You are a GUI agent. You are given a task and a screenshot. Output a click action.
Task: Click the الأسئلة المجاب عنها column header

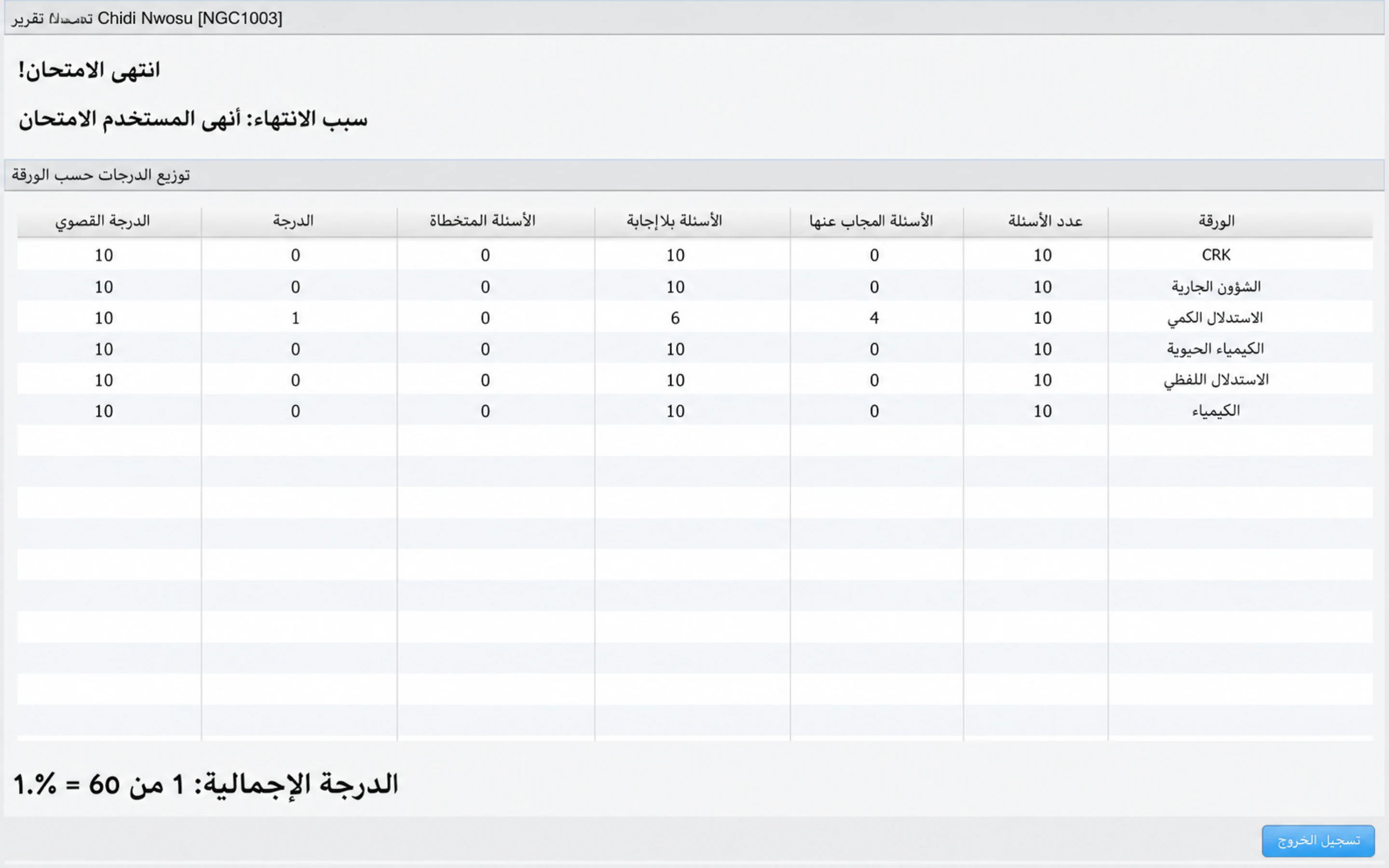[876, 222]
